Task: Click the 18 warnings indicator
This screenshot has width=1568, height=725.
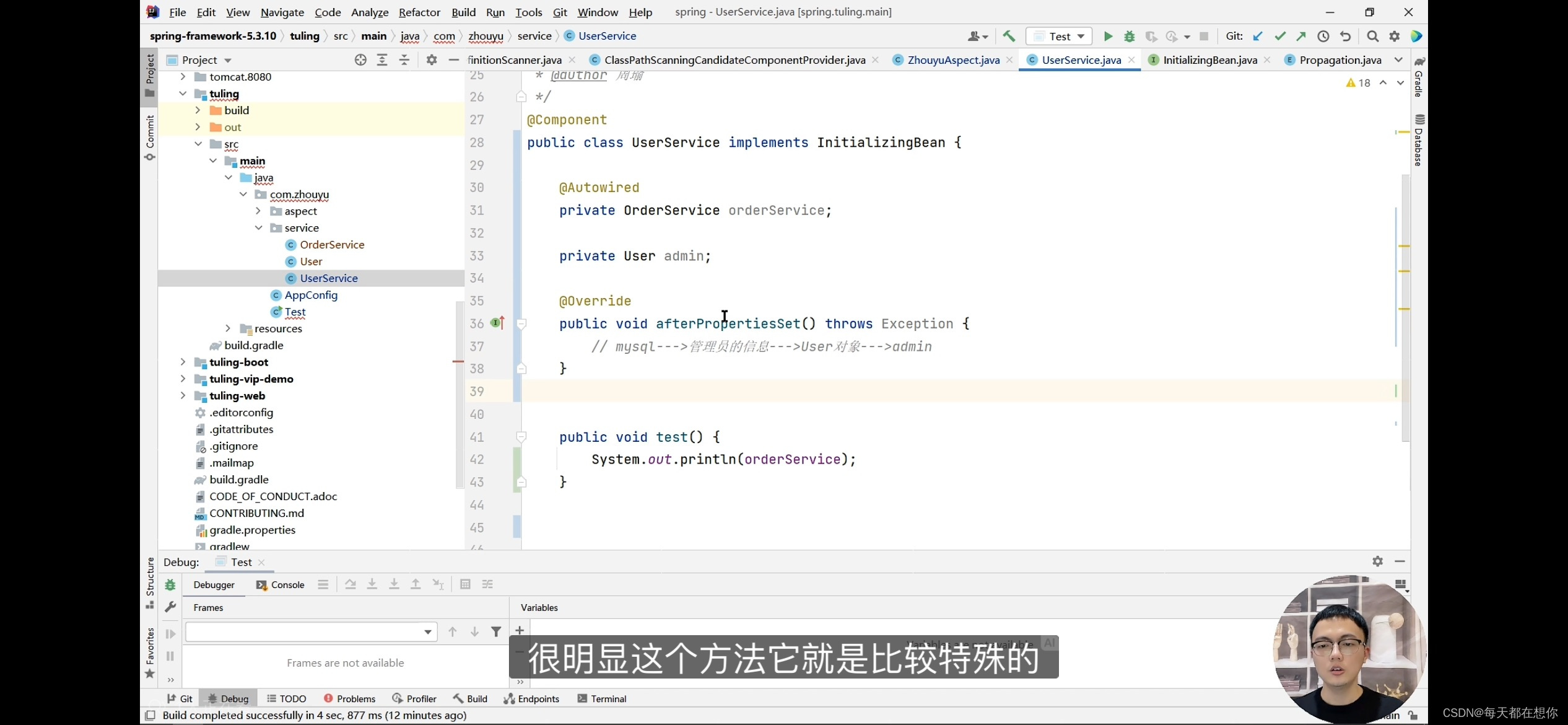Action: 1358,83
